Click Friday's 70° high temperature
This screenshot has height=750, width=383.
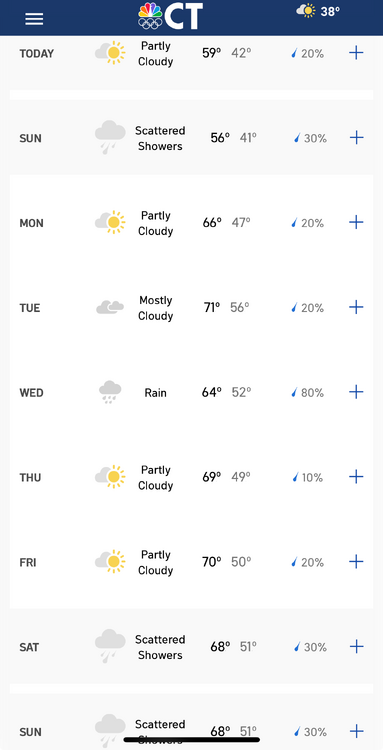212,562
